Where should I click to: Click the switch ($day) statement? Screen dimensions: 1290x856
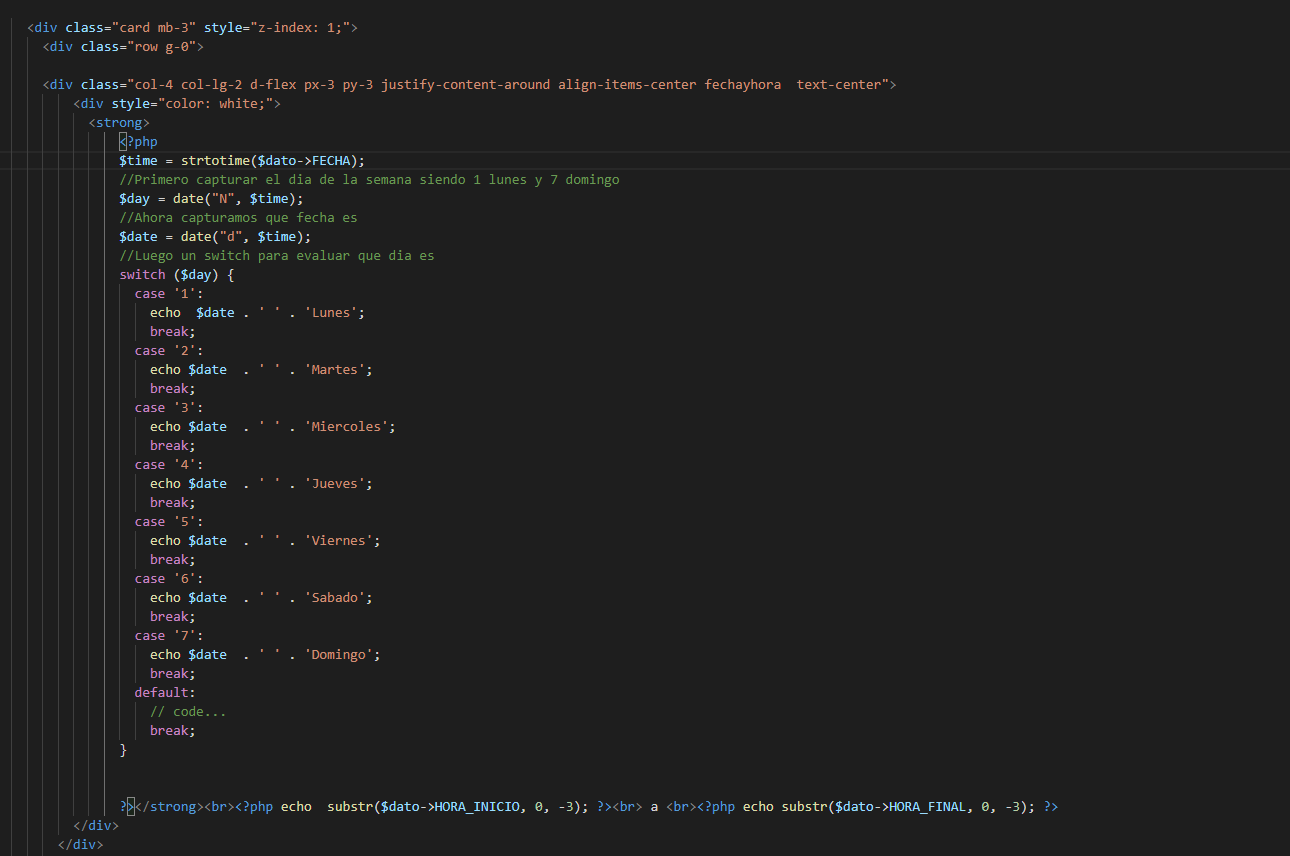[177, 274]
